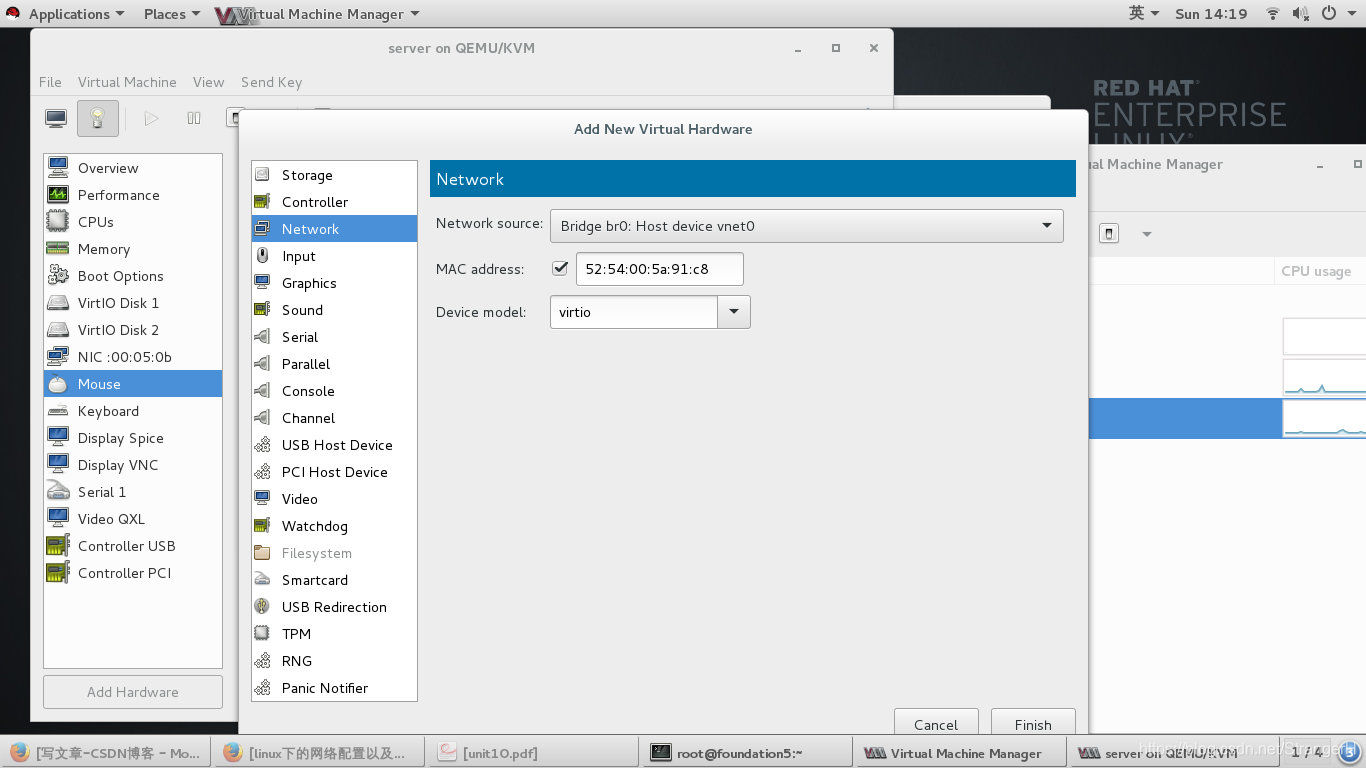Select Controller PCI entry
This screenshot has height=768, width=1366.
tap(133, 573)
